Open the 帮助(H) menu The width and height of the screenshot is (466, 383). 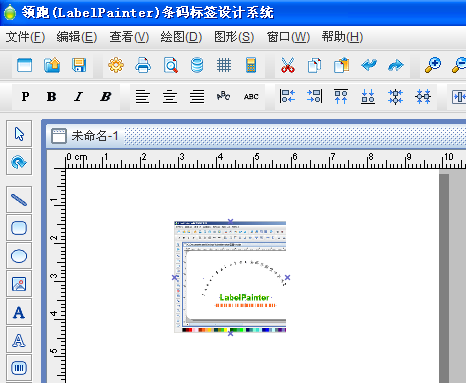[342, 37]
